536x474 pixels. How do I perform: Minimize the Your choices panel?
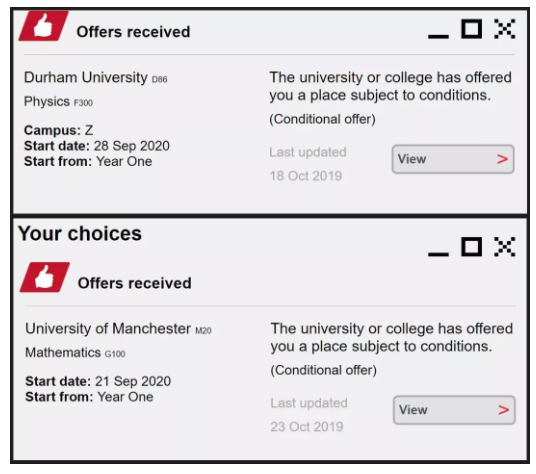tap(438, 254)
